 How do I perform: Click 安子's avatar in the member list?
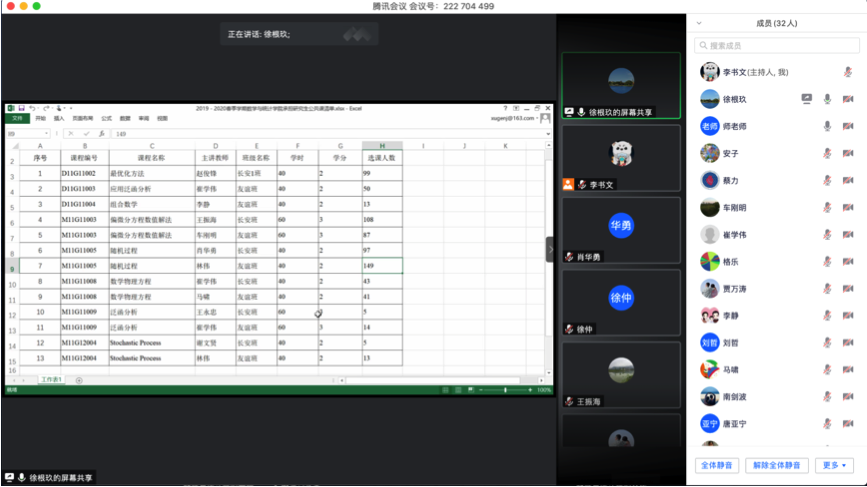(x=709, y=153)
